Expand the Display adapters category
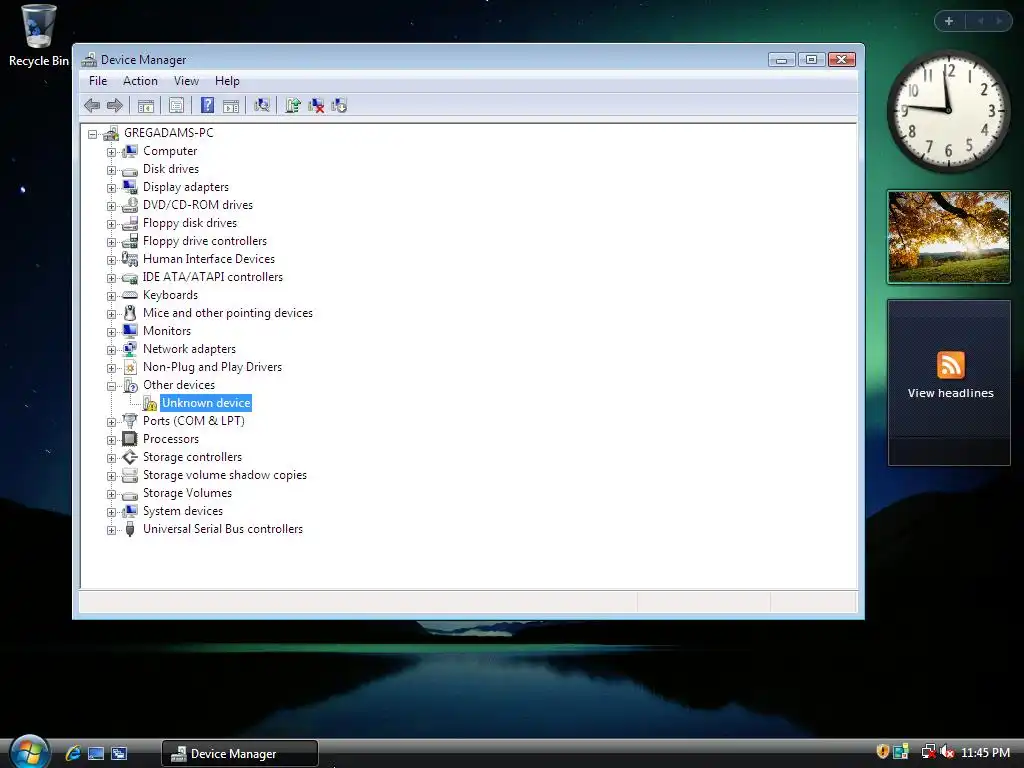 point(111,188)
